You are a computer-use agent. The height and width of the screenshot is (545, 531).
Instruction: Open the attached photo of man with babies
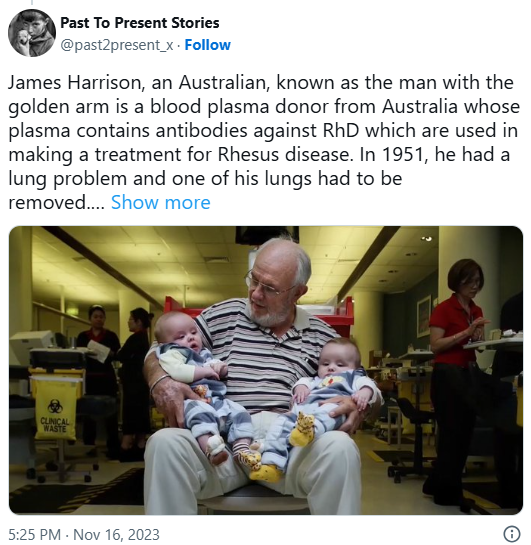point(266,370)
